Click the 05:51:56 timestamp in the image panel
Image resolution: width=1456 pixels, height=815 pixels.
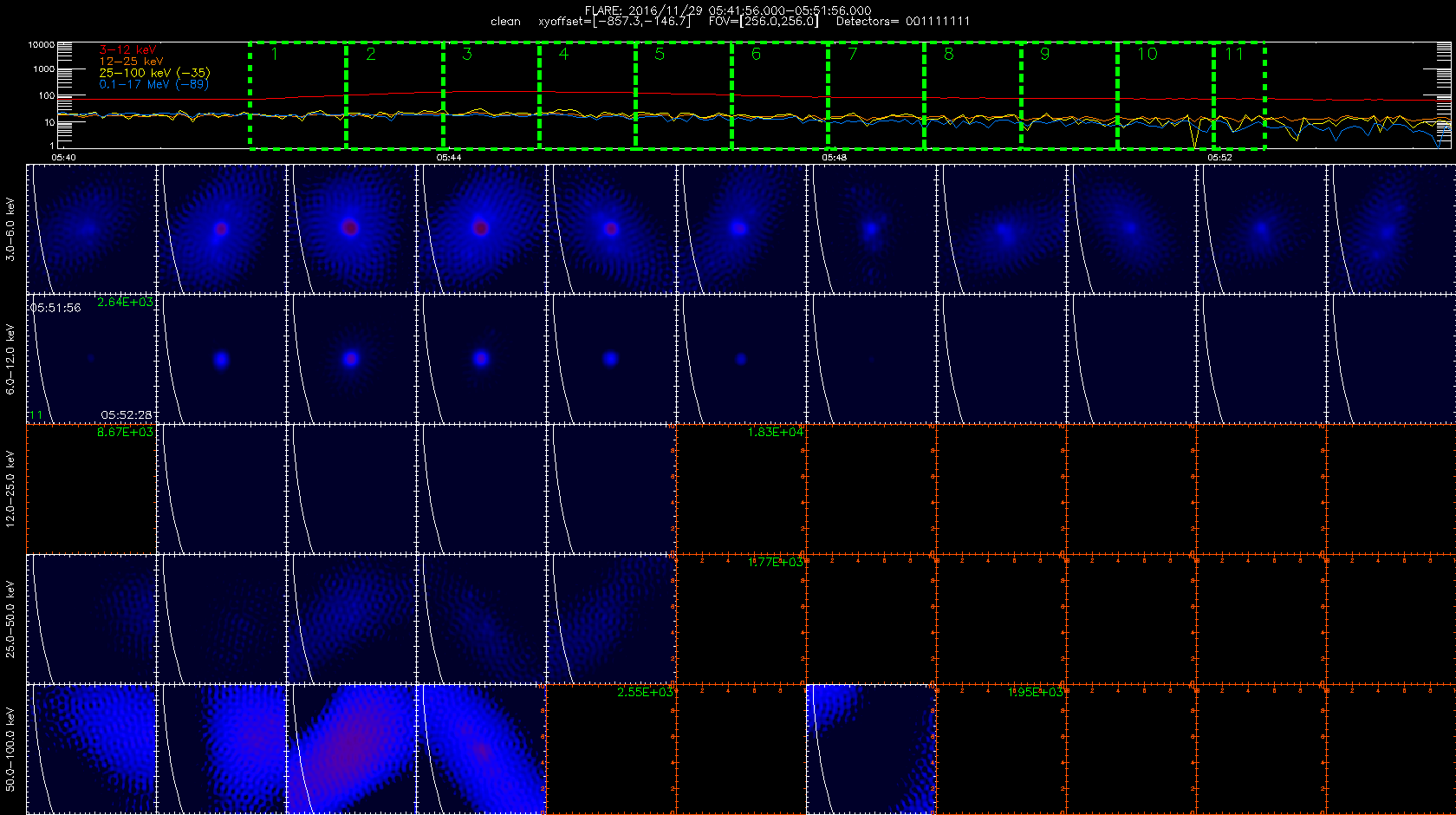point(55,308)
